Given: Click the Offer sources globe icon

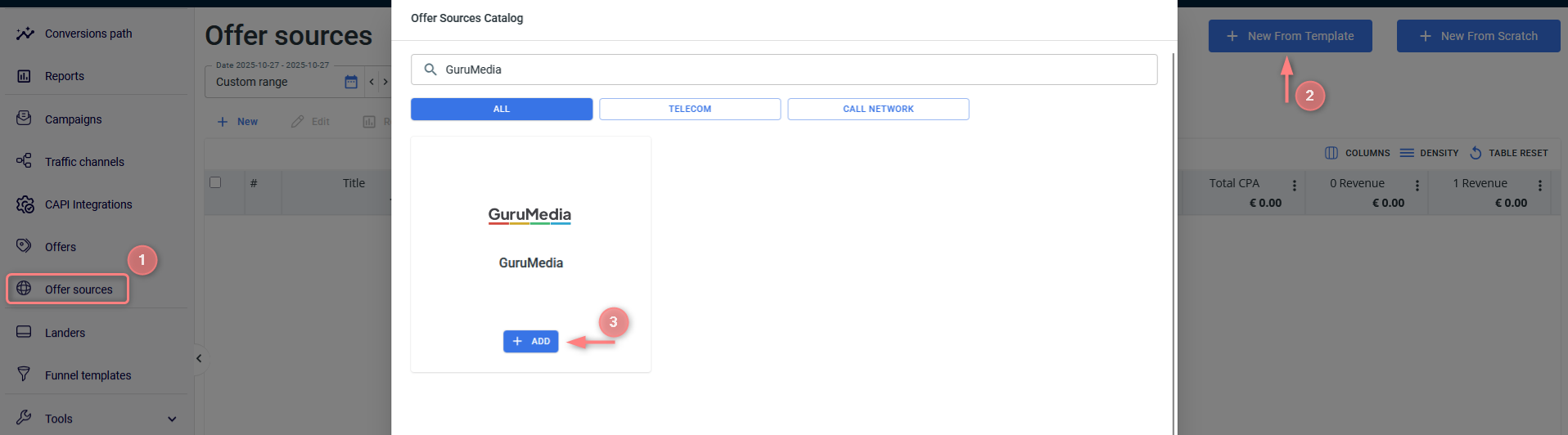Looking at the screenshot, I should (x=25, y=289).
